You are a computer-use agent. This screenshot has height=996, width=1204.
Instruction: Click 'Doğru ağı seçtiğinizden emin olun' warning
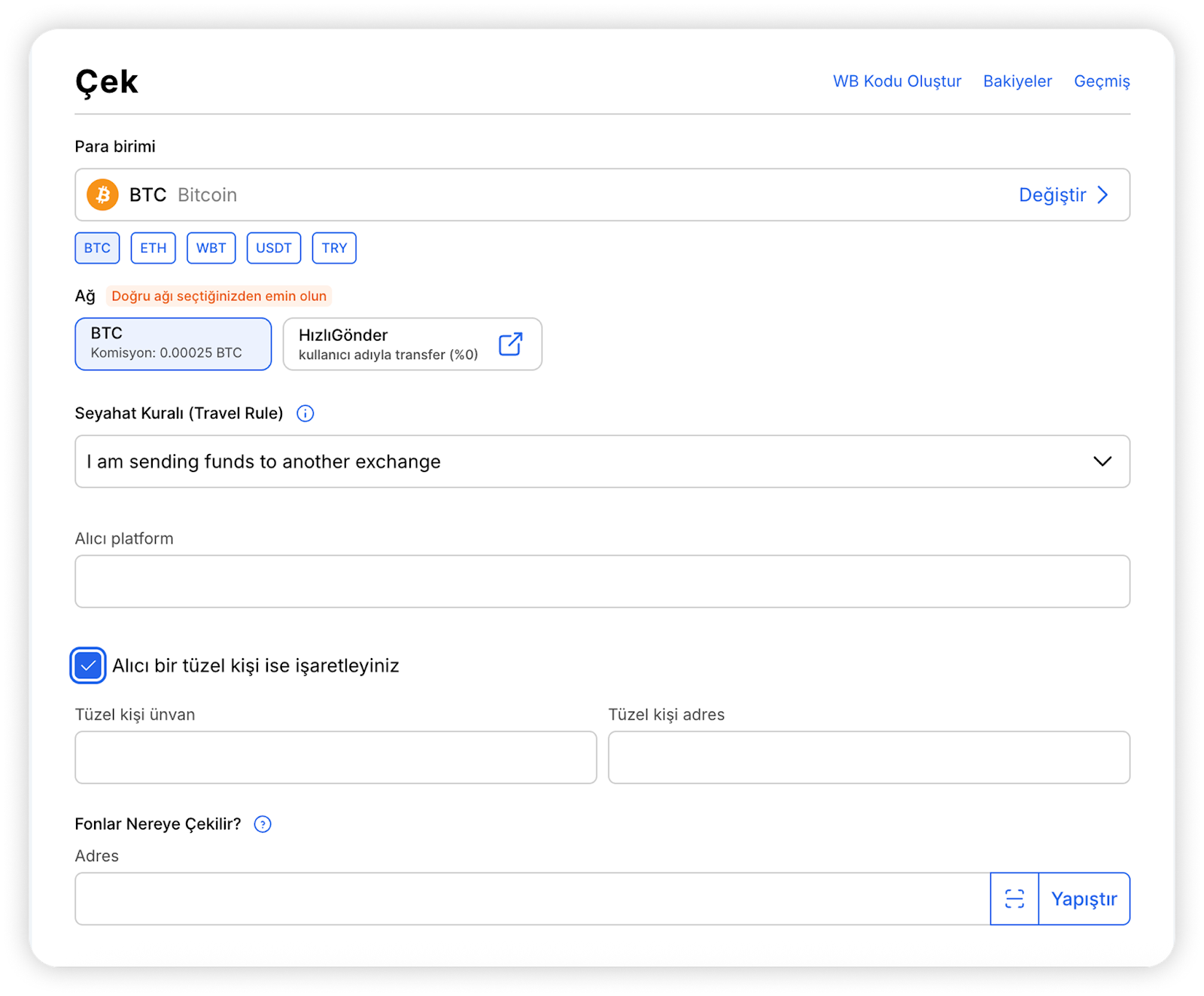coord(219,296)
